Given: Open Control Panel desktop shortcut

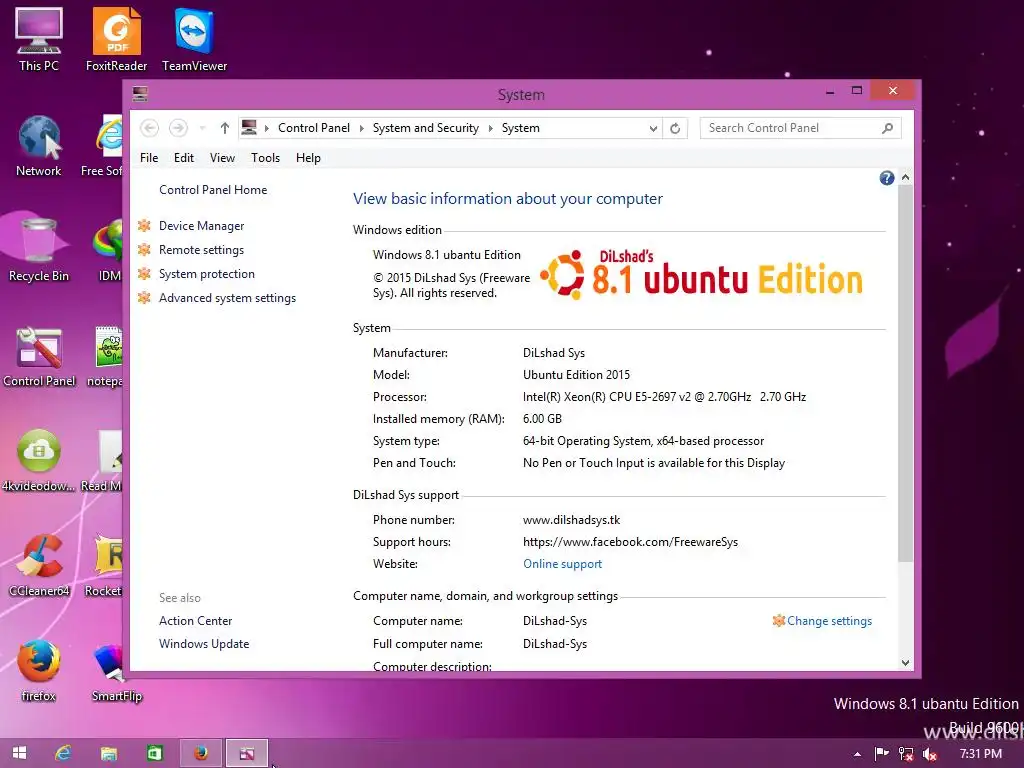Looking at the screenshot, I should coord(39,356).
